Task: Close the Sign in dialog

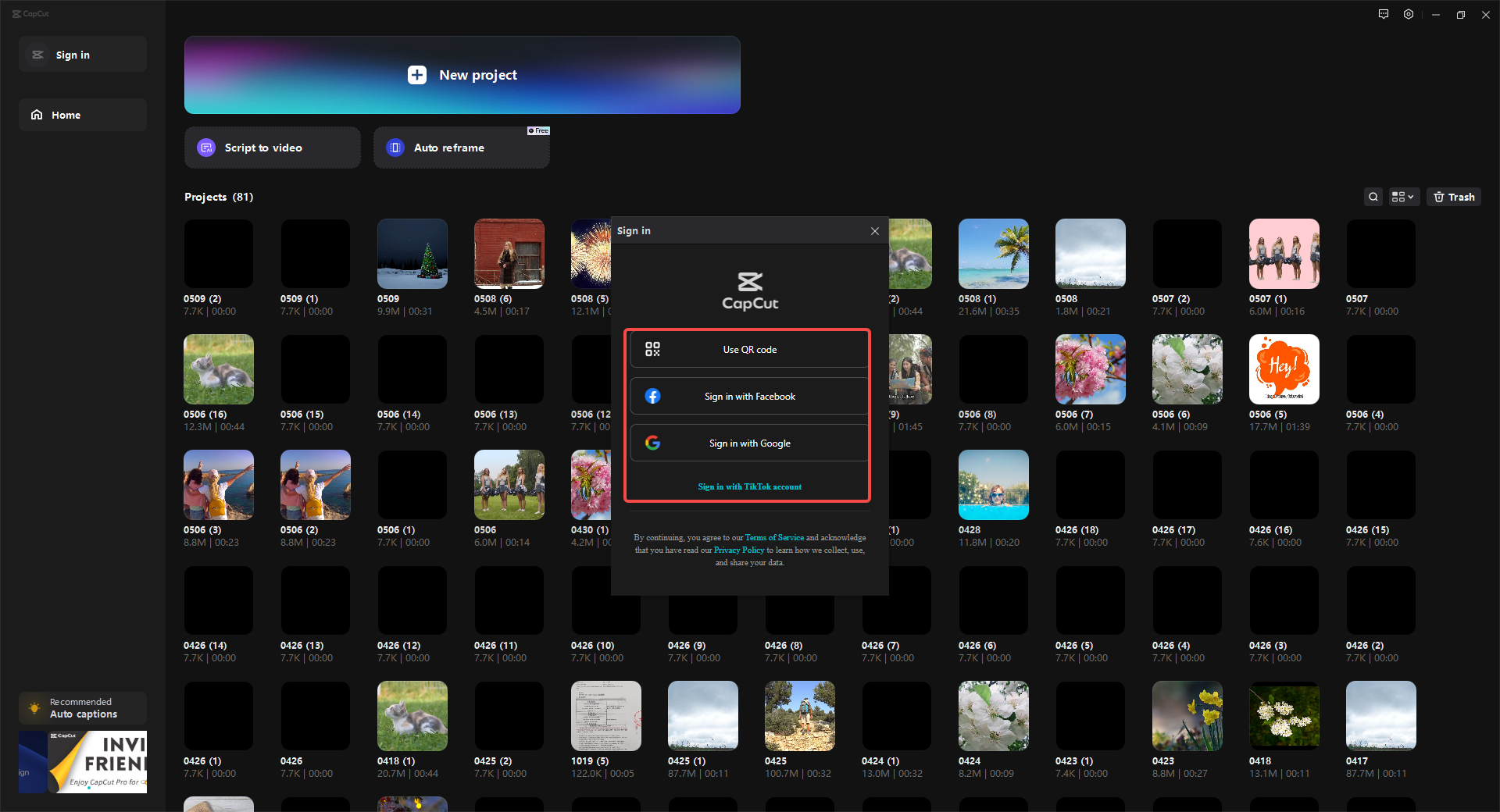Action: (x=875, y=231)
